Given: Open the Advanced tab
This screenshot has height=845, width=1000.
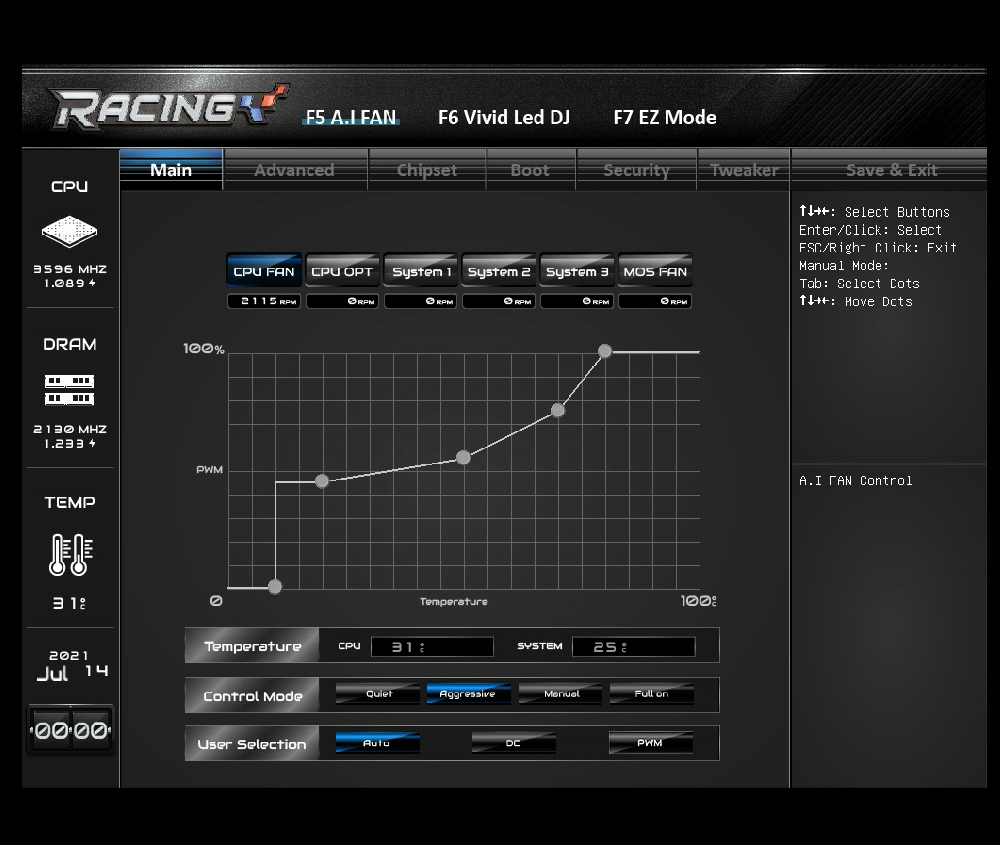Looking at the screenshot, I should pos(294,170).
